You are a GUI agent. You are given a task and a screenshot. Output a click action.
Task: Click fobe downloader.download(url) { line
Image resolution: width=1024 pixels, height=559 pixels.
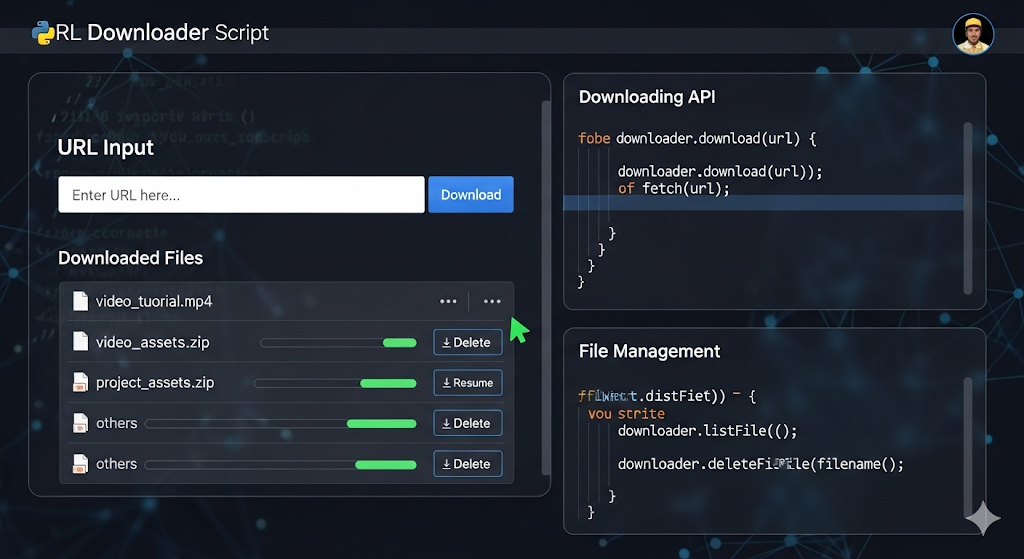(697, 138)
